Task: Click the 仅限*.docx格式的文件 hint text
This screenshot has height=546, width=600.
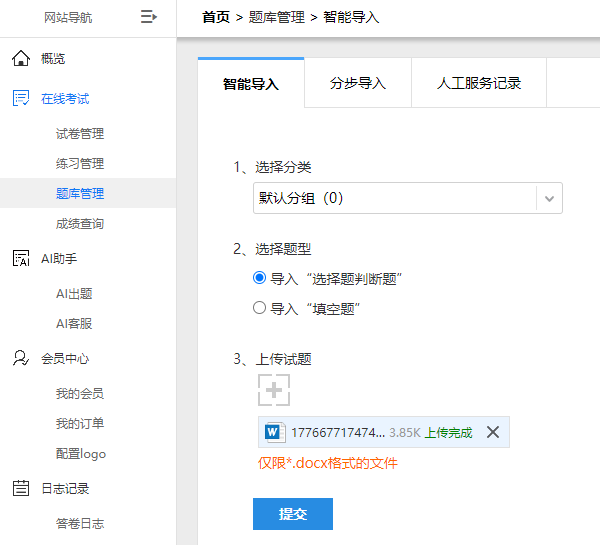Action: [328, 463]
